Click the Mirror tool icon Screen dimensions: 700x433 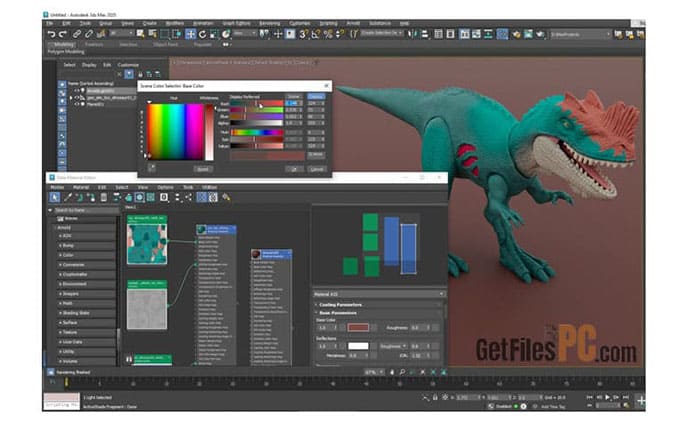(x=412, y=34)
